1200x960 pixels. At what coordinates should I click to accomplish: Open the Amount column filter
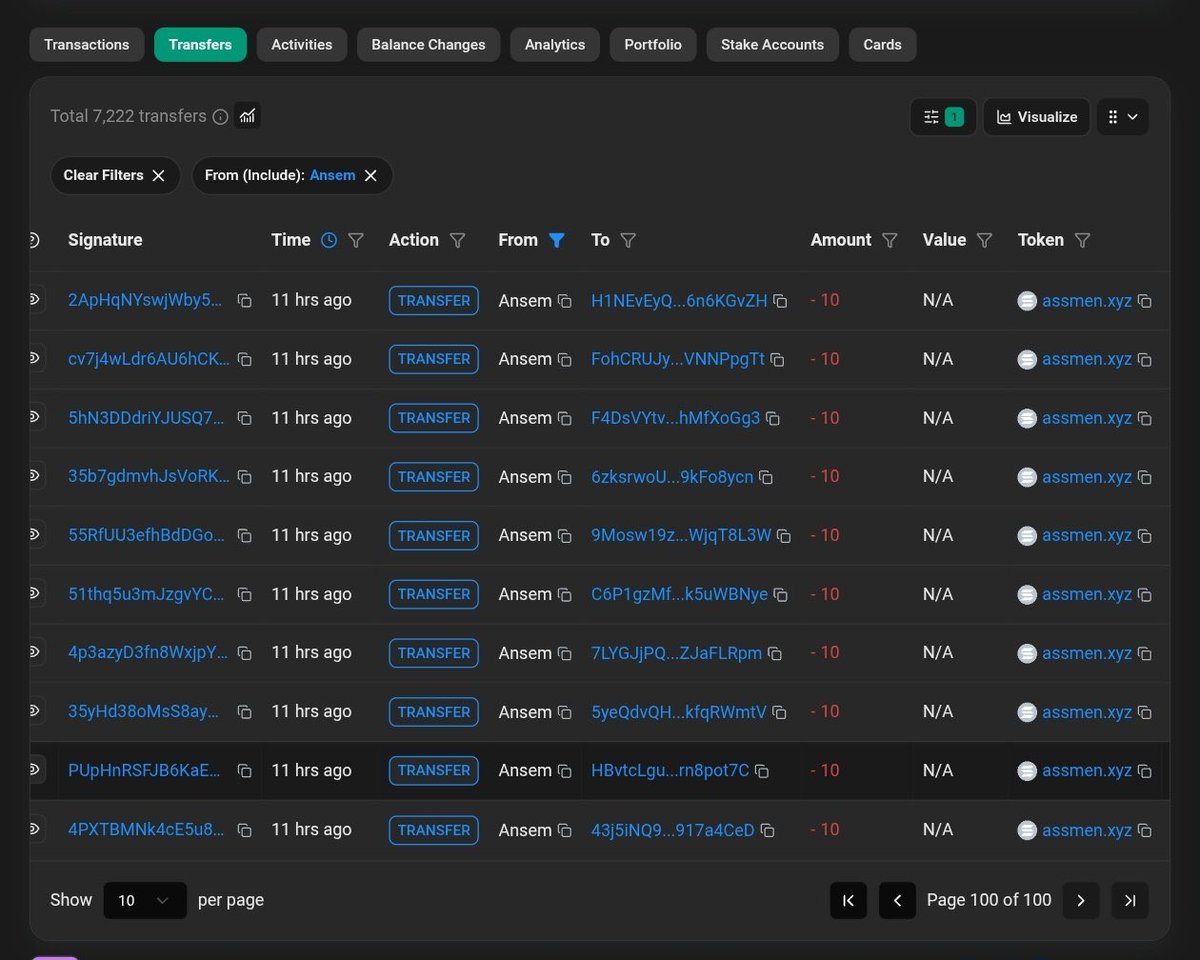coord(890,240)
